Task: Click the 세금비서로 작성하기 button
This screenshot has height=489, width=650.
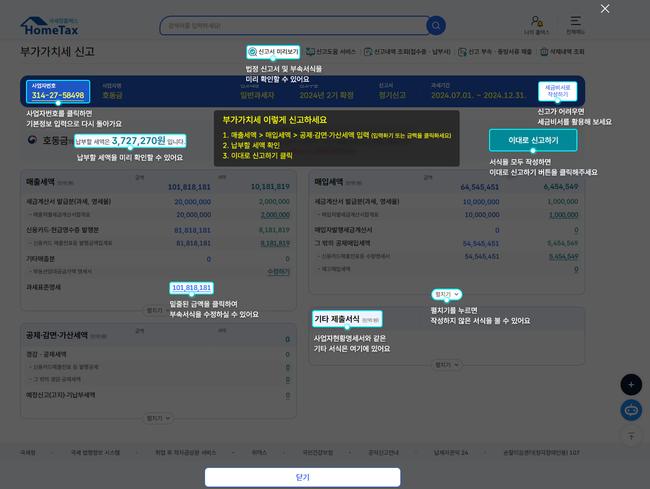Action: [557, 91]
